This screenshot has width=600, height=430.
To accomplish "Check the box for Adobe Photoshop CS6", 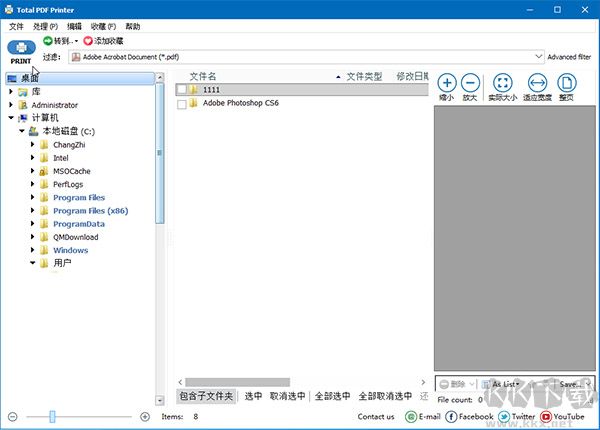I will tap(182, 104).
